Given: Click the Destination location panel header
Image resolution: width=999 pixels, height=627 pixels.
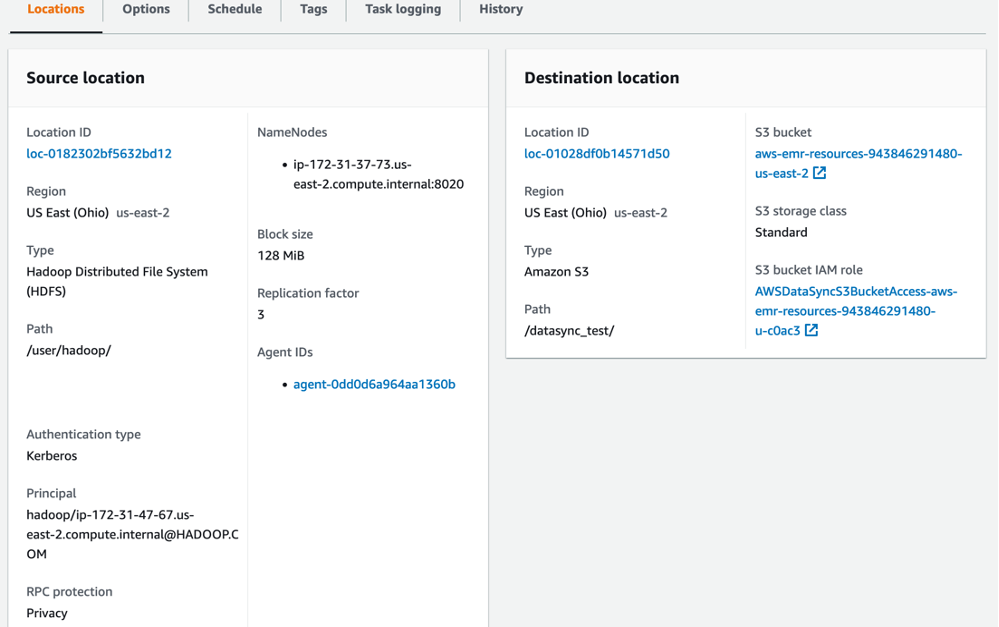Looking at the screenshot, I should [599, 77].
